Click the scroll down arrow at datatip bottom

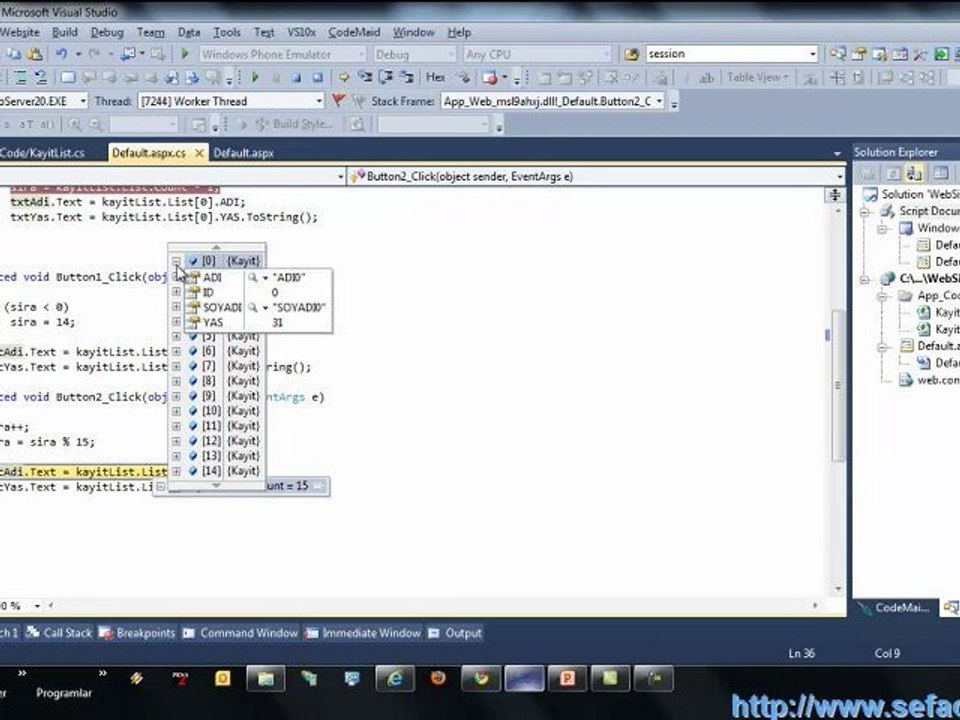216,486
